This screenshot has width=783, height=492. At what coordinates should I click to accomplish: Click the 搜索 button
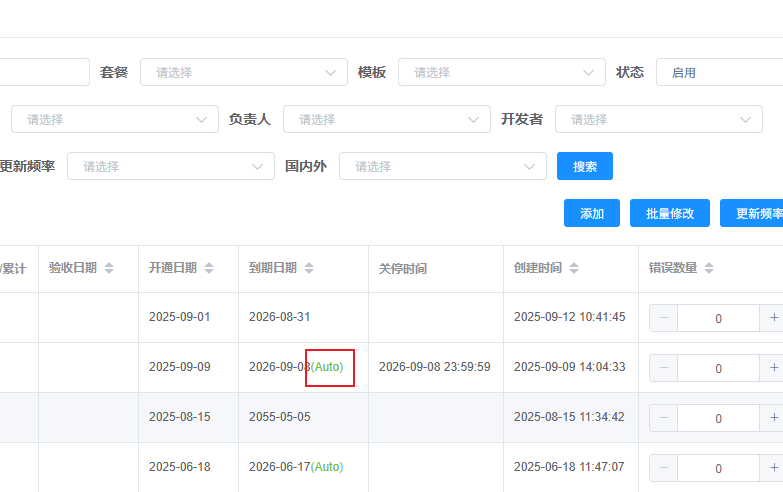tap(585, 166)
